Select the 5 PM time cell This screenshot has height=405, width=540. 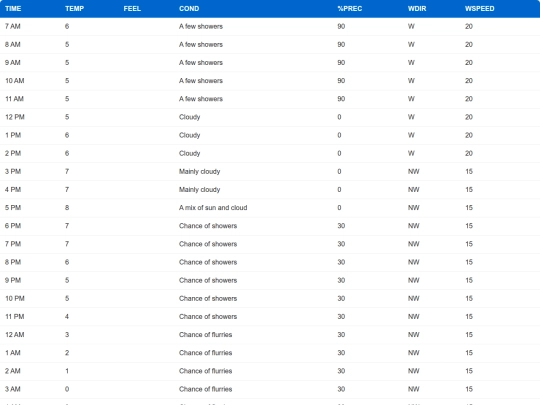(13, 208)
